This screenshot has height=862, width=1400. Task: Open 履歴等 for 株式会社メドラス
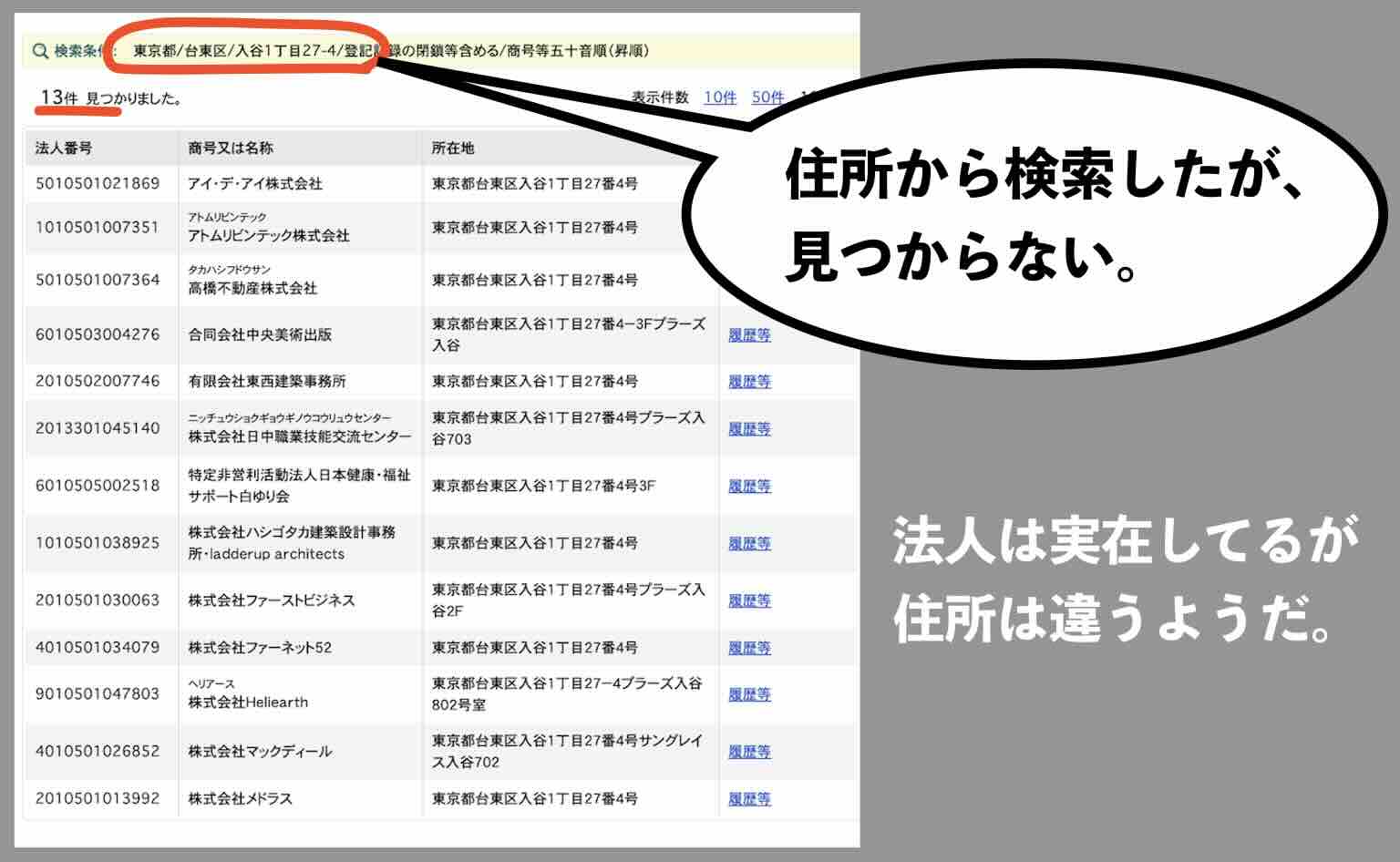tap(749, 799)
